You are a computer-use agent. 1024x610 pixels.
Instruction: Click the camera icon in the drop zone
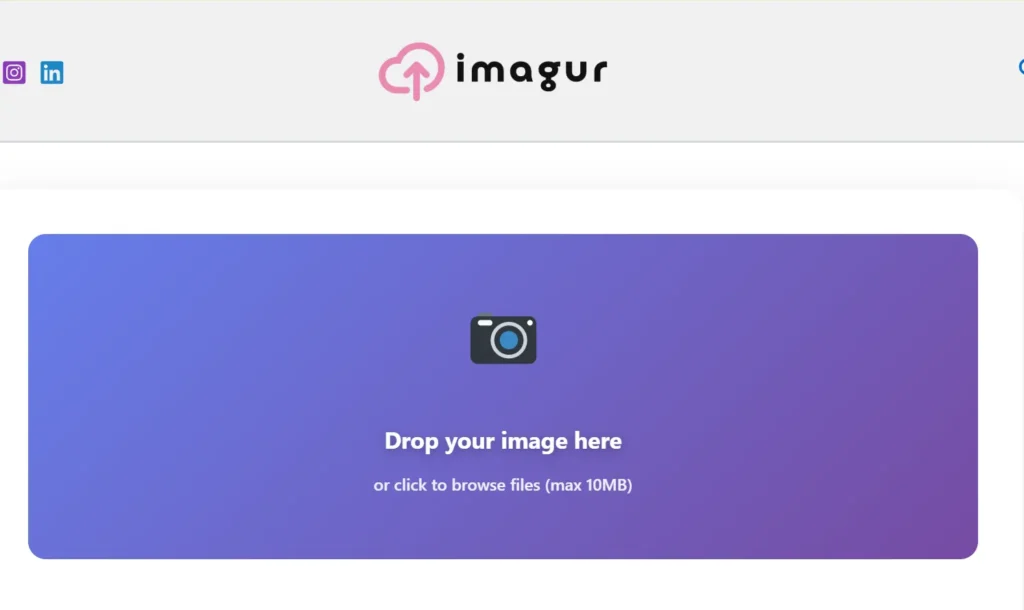[504, 340]
